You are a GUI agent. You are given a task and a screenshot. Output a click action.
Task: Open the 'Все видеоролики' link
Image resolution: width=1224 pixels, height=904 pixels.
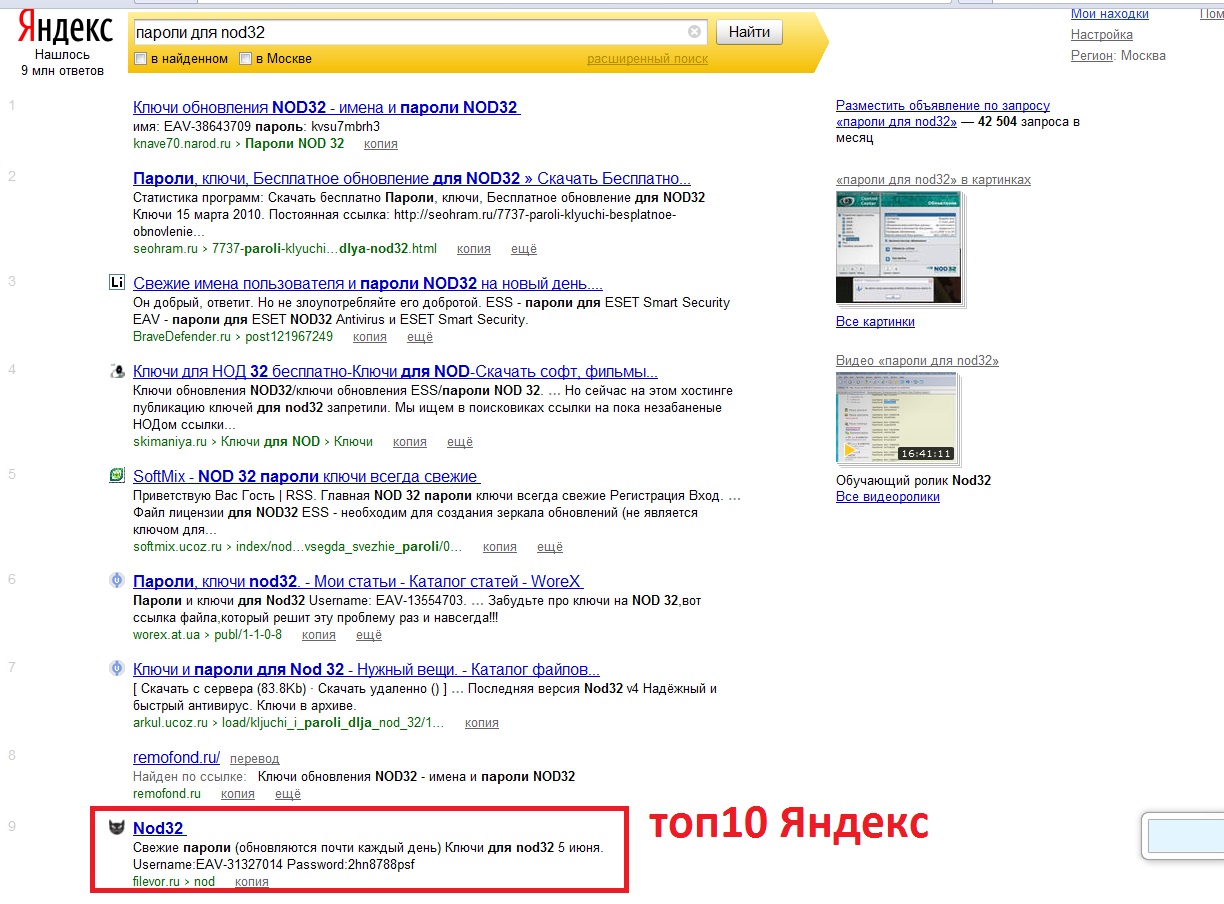click(888, 497)
